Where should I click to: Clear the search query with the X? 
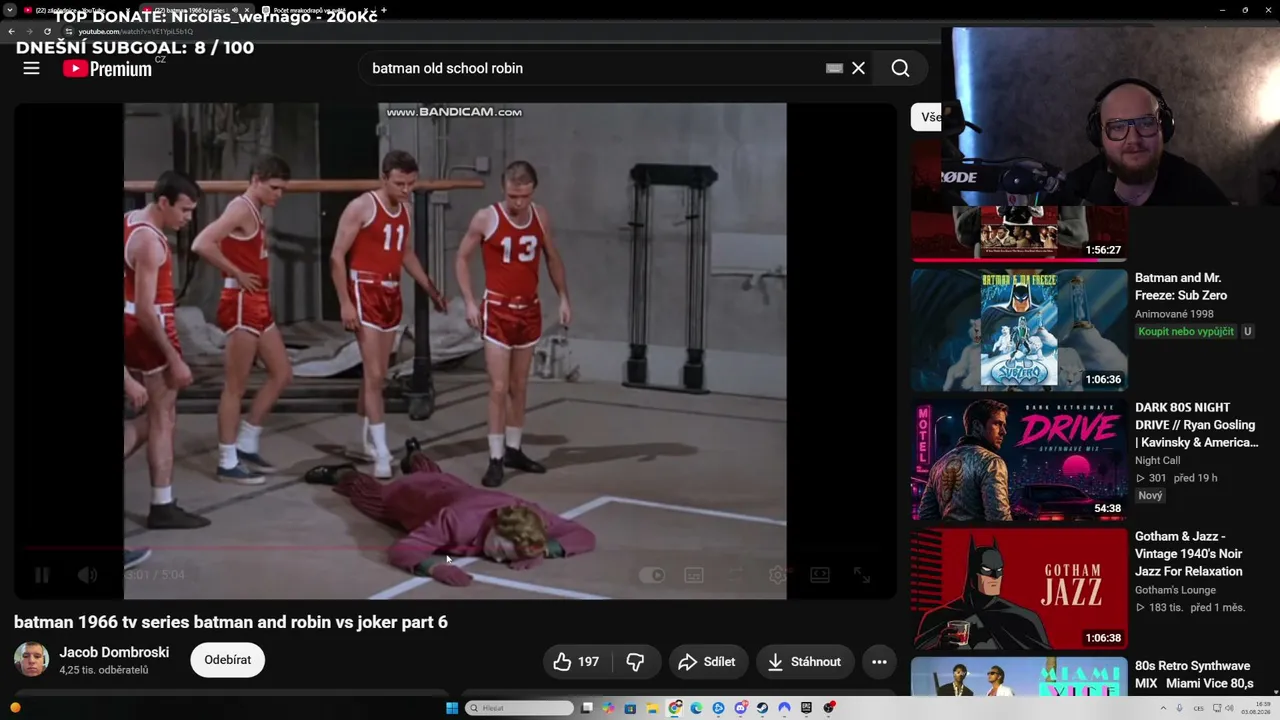click(858, 68)
